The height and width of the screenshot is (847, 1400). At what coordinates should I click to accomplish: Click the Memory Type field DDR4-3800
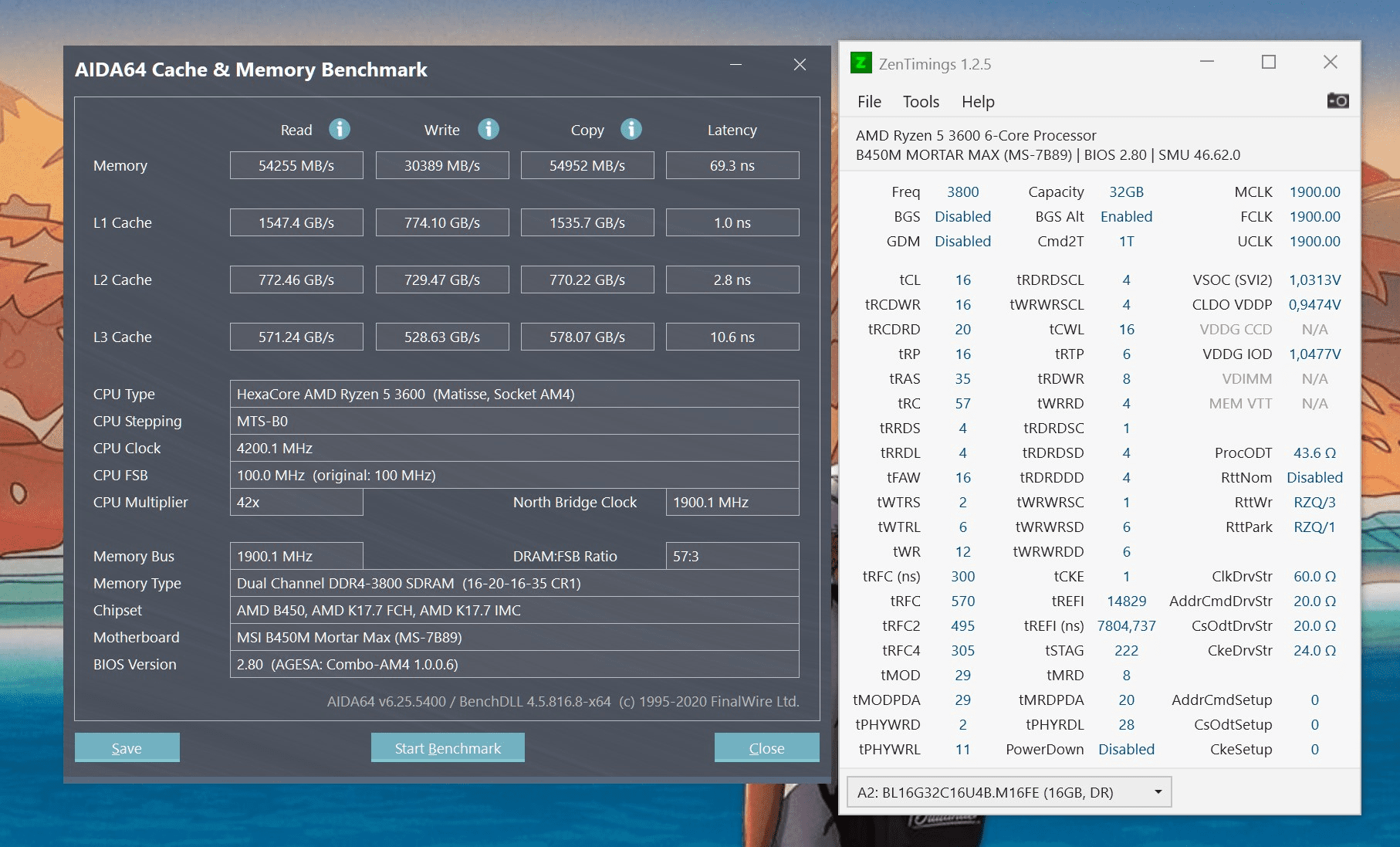tap(514, 583)
